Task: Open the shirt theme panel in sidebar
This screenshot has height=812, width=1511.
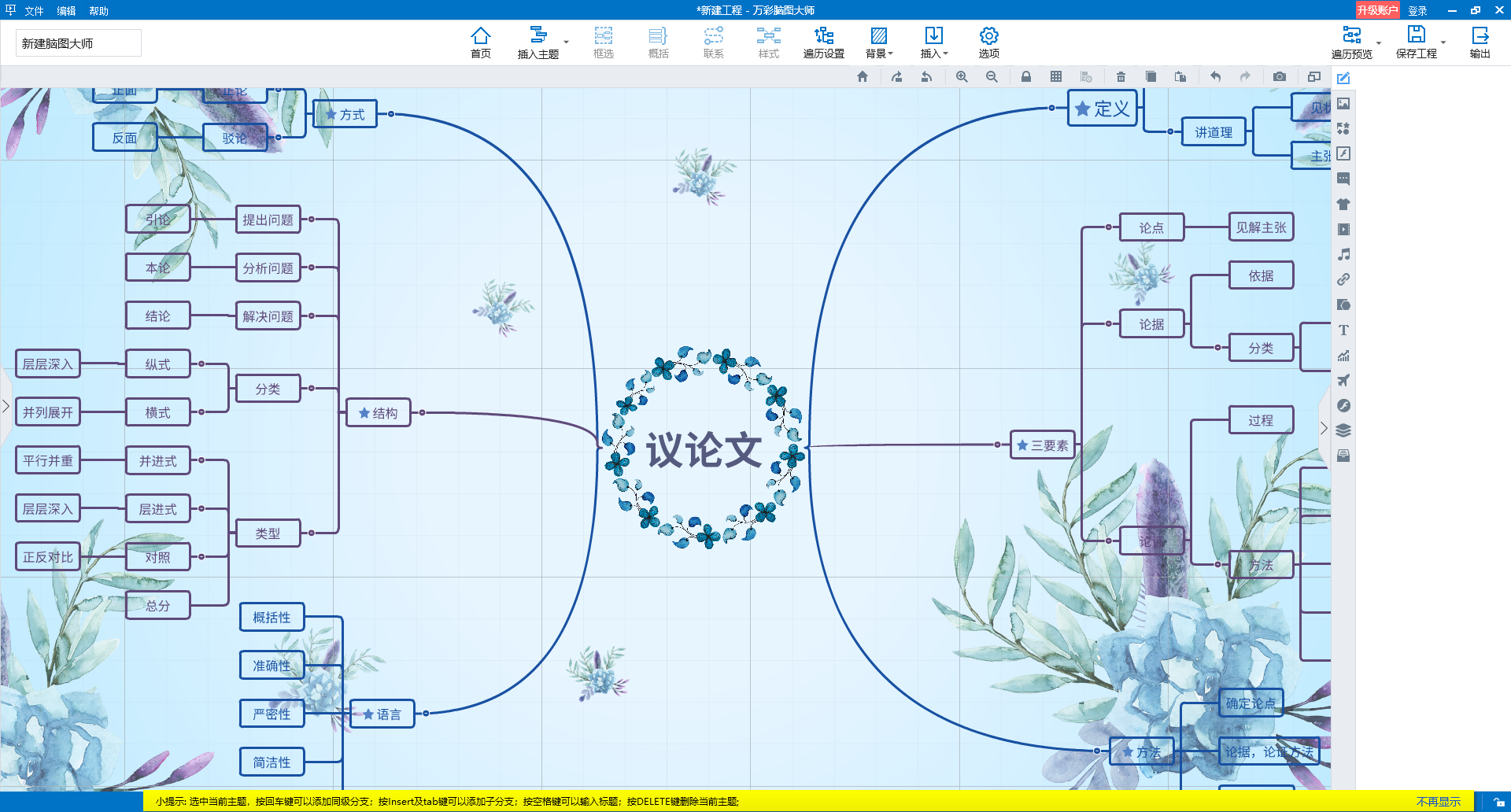Action: [x=1343, y=204]
